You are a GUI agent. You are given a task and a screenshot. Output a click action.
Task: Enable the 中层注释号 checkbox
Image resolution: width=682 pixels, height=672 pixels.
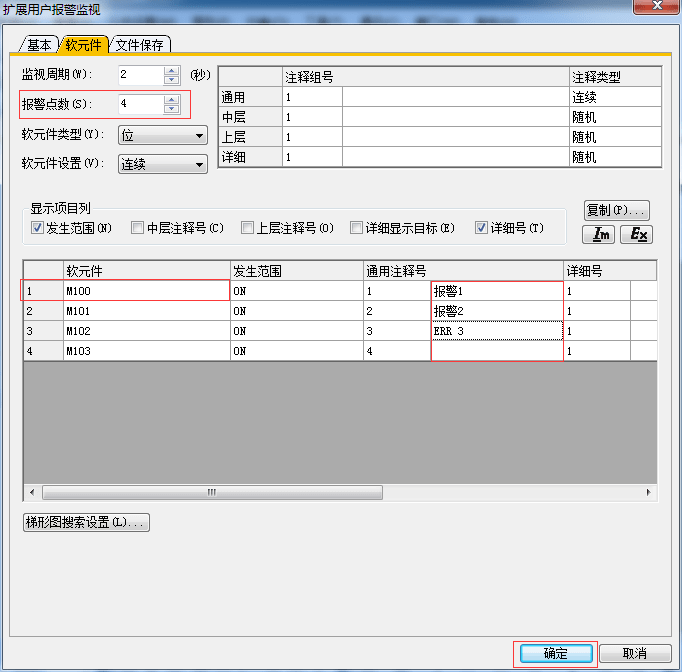point(137,228)
